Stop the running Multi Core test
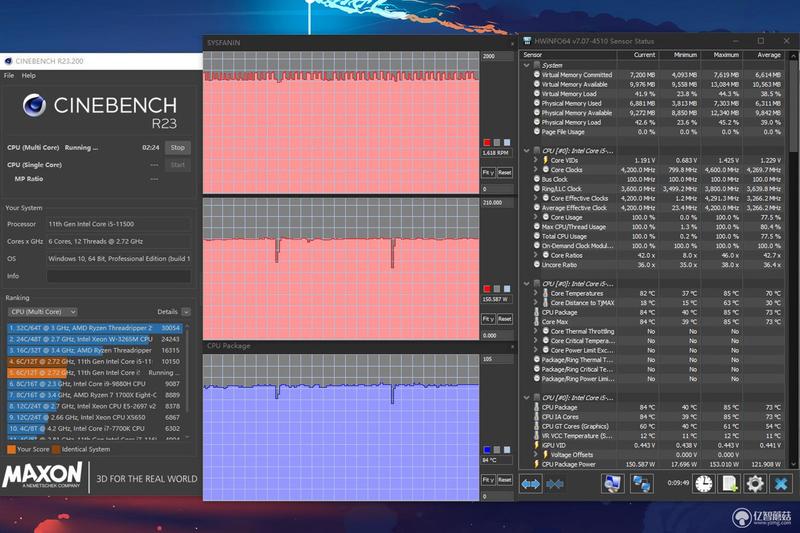Image resolution: width=800 pixels, height=533 pixels. coord(178,148)
